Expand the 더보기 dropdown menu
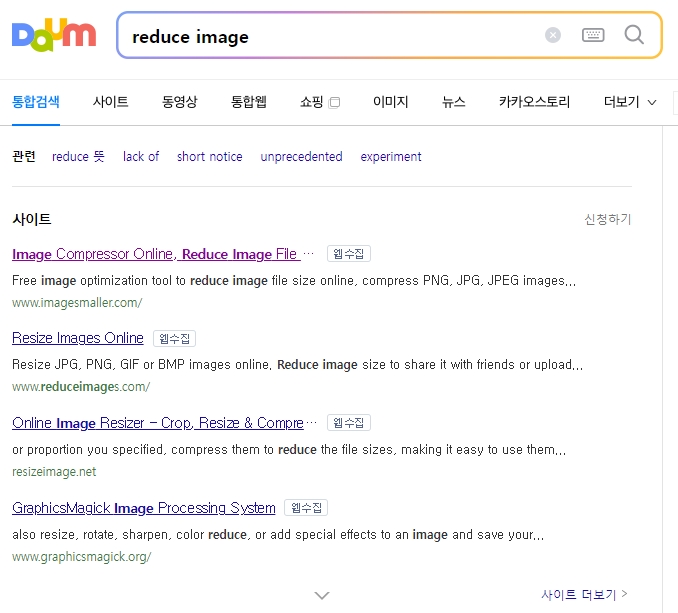Viewport: 678px width, 613px height. tap(630, 102)
